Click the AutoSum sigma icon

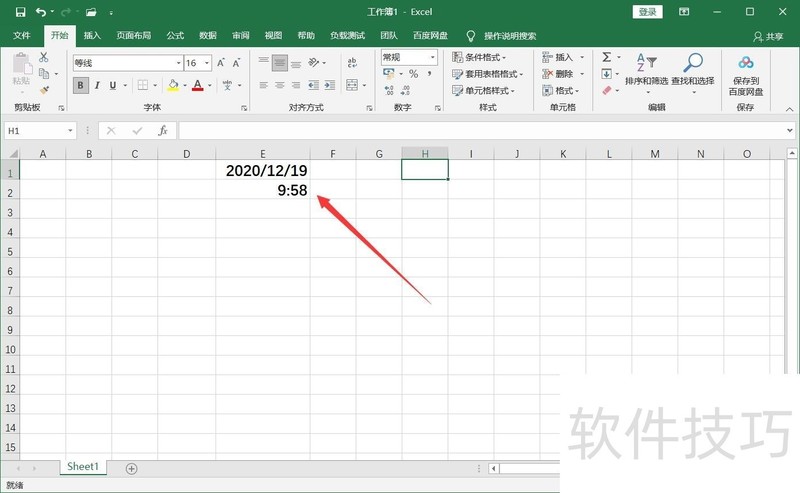(607, 57)
